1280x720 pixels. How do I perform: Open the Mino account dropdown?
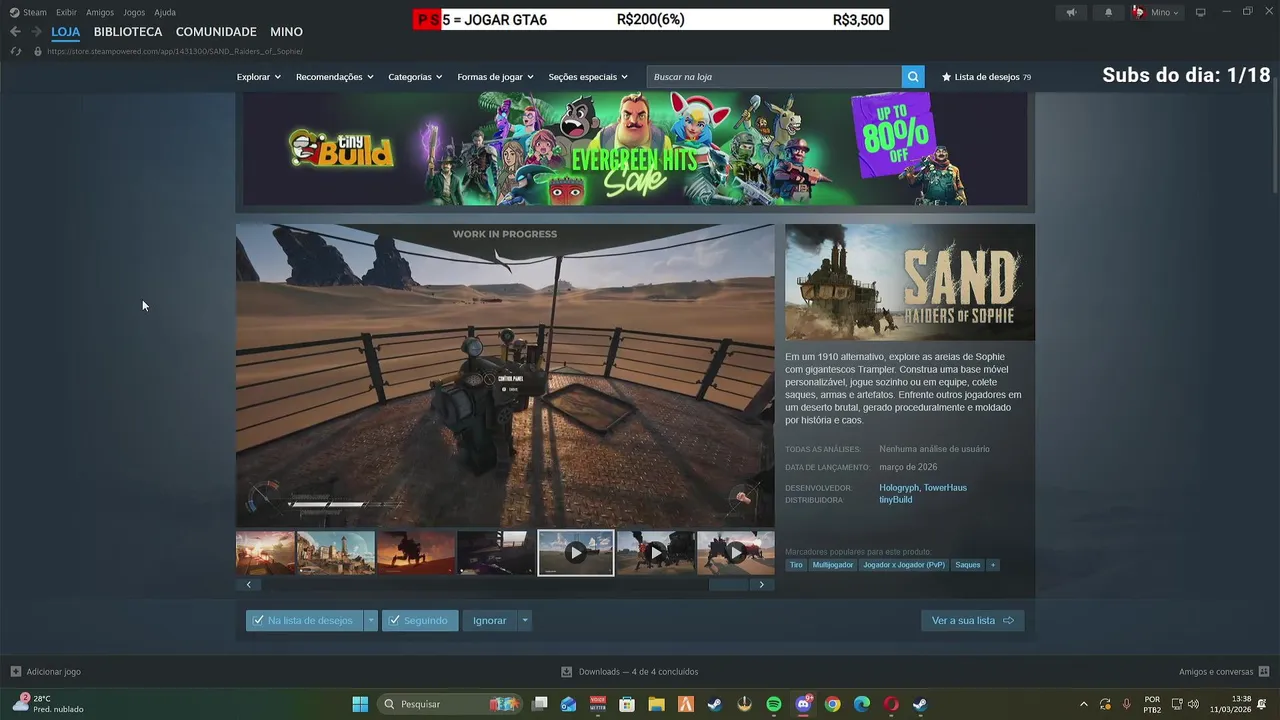(1157, 12)
